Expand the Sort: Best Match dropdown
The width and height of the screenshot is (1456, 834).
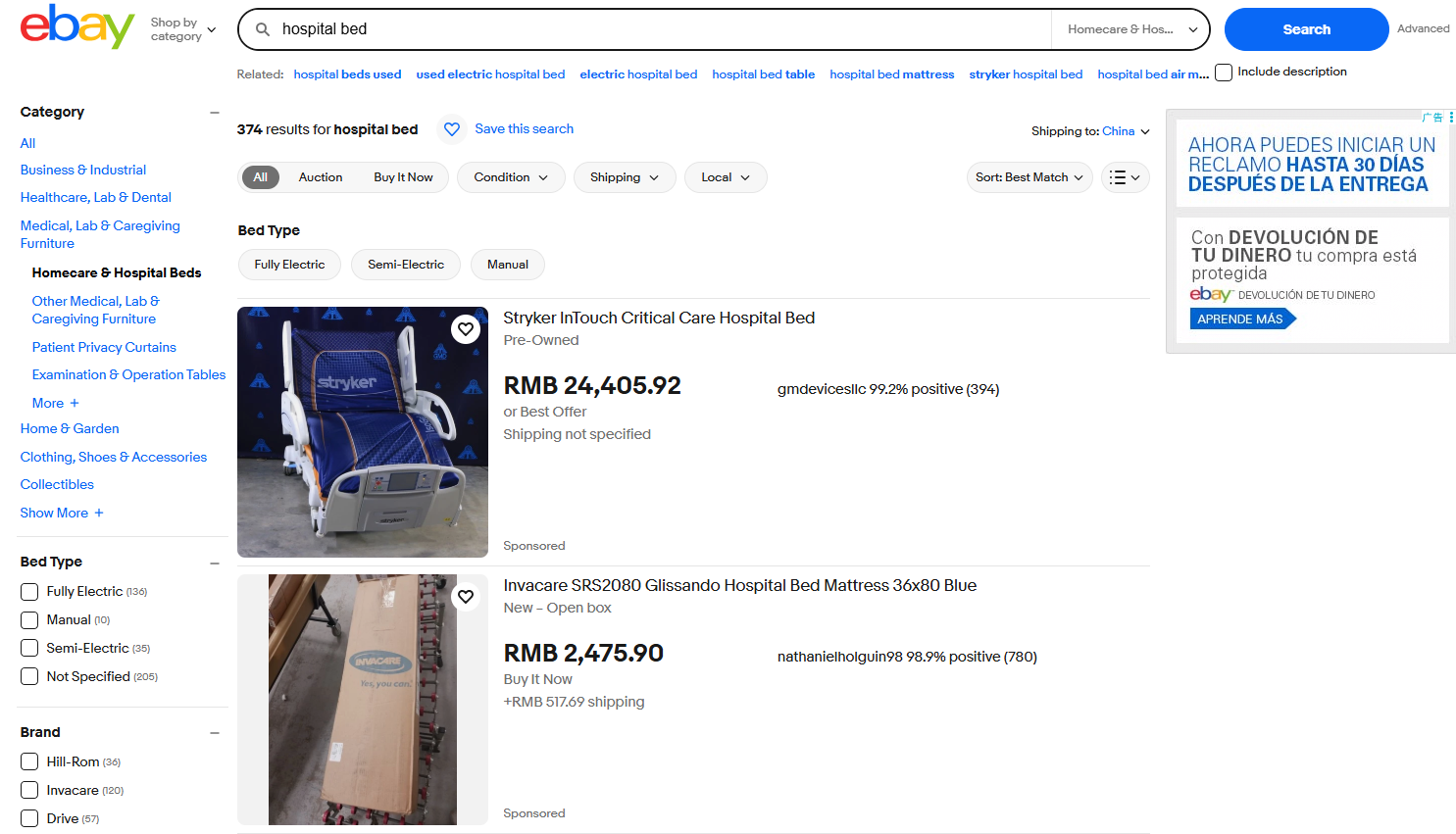(1029, 177)
